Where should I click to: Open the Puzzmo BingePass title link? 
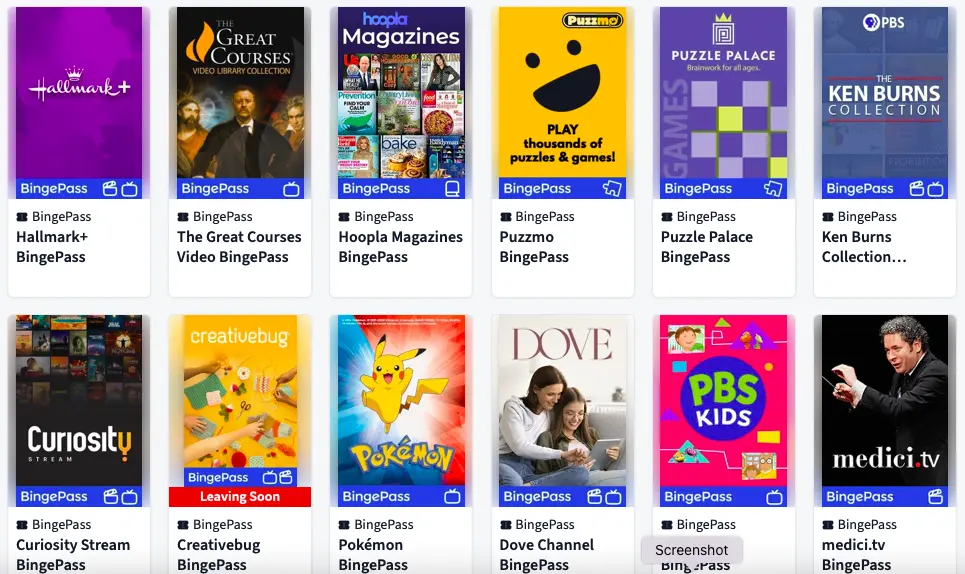(534, 247)
